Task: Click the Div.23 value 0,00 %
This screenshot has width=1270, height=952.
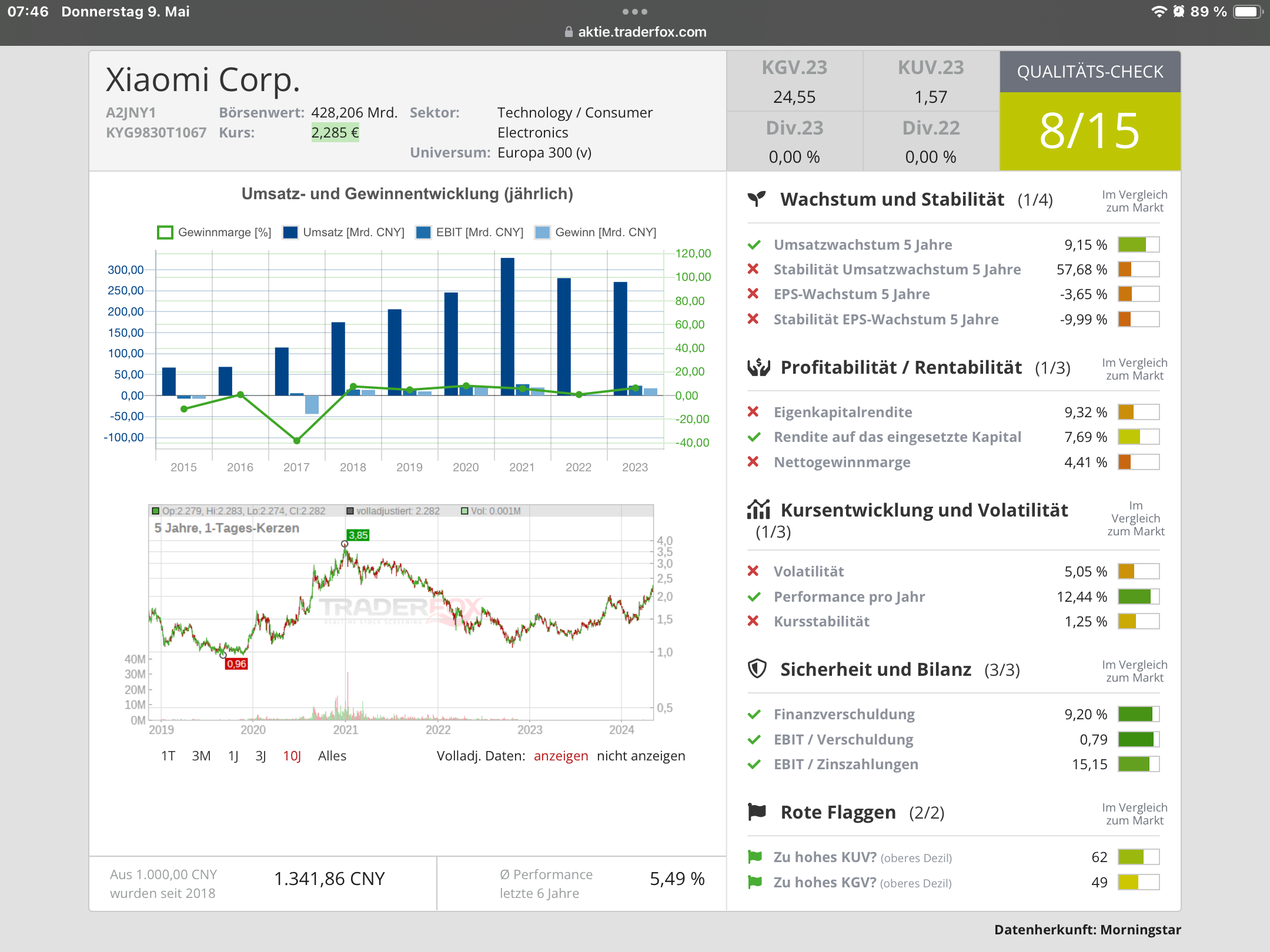Action: point(794,157)
